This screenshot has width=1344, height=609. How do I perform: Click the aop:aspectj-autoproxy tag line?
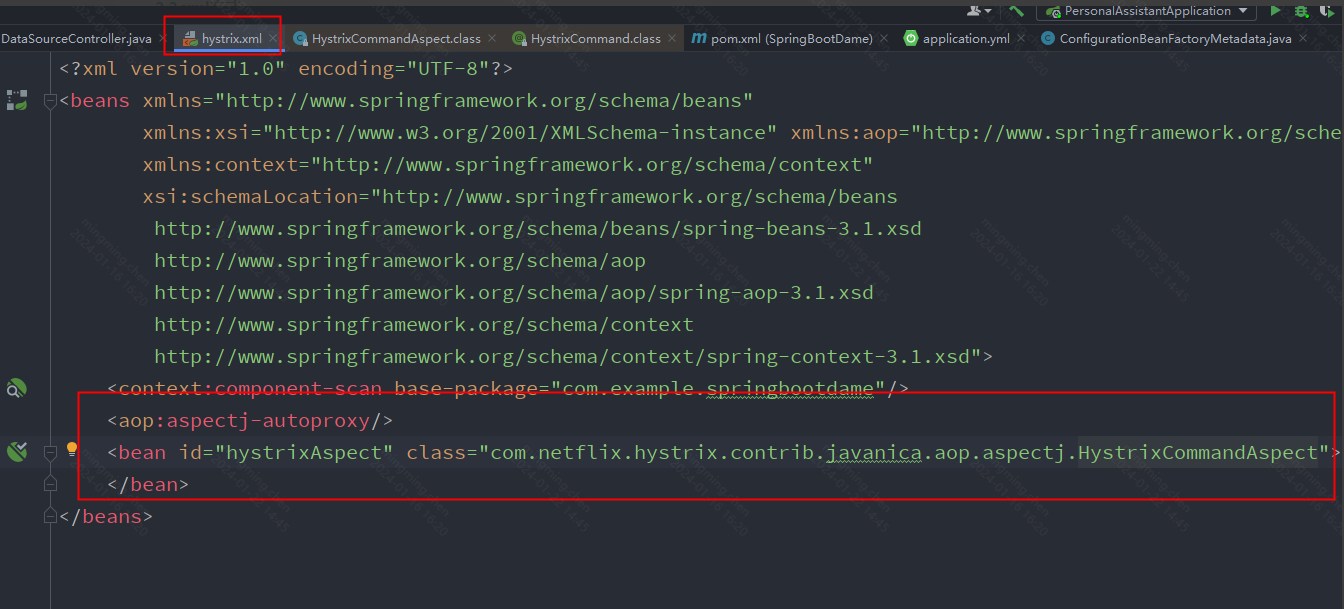[250, 421]
